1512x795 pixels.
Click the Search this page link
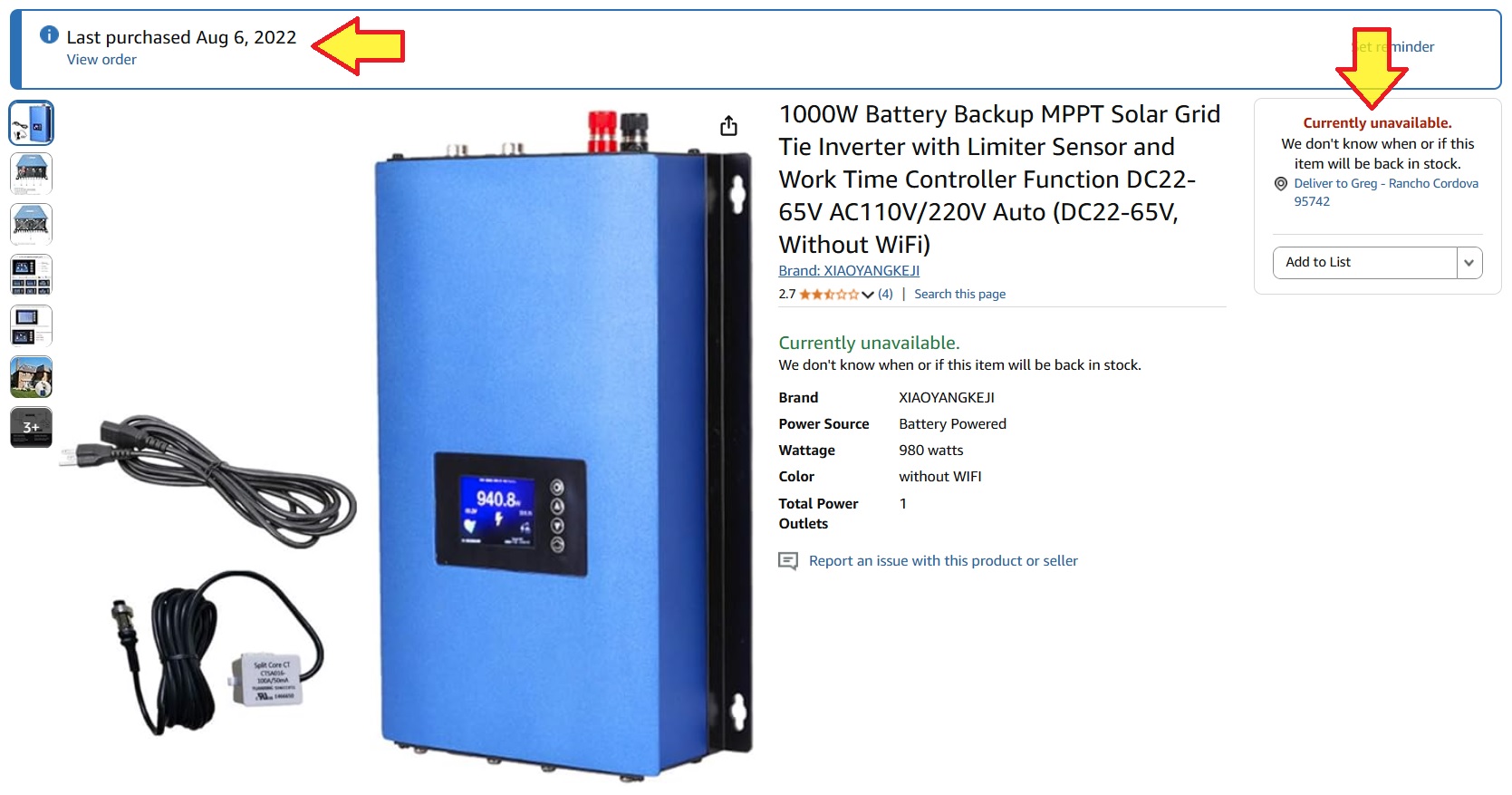pyautogui.click(x=959, y=295)
